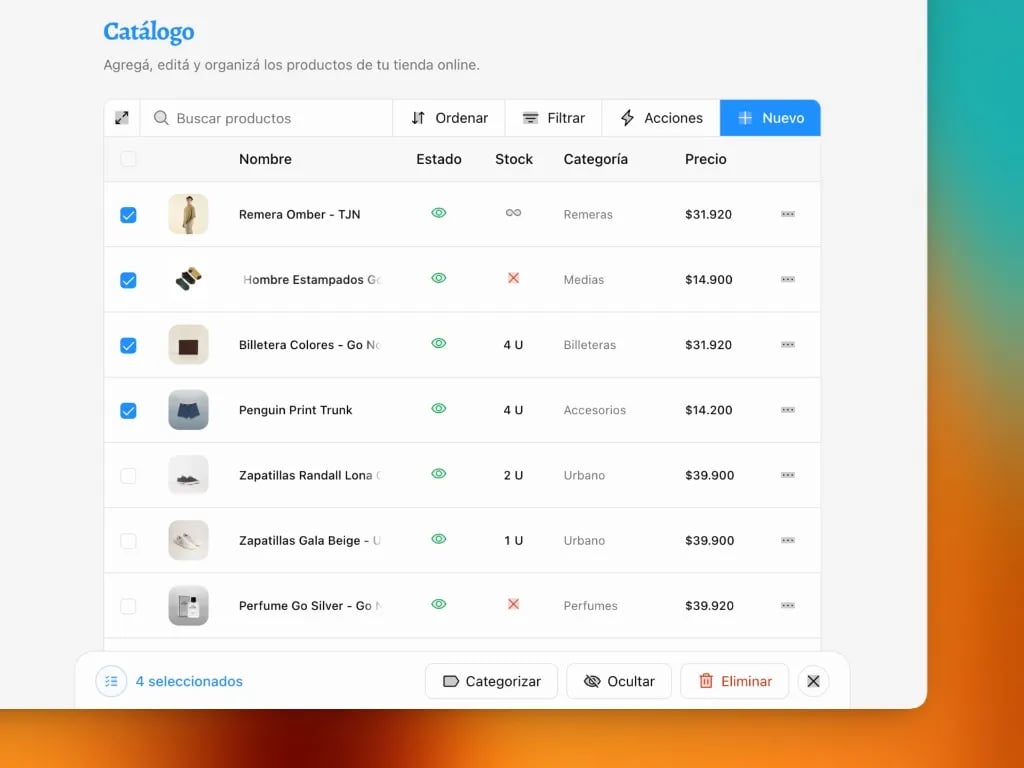
Task: Uncheck the Penguin Print Trunk checkbox
Action: coord(128,411)
